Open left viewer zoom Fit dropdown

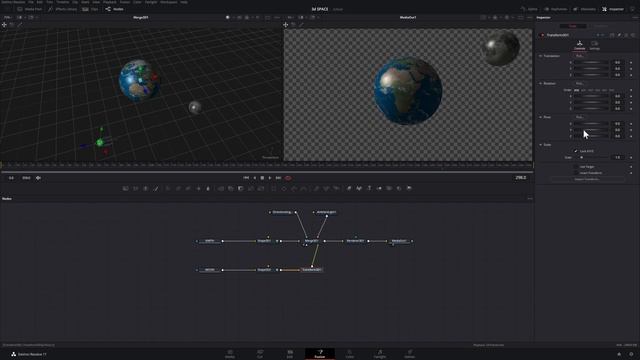9,18
